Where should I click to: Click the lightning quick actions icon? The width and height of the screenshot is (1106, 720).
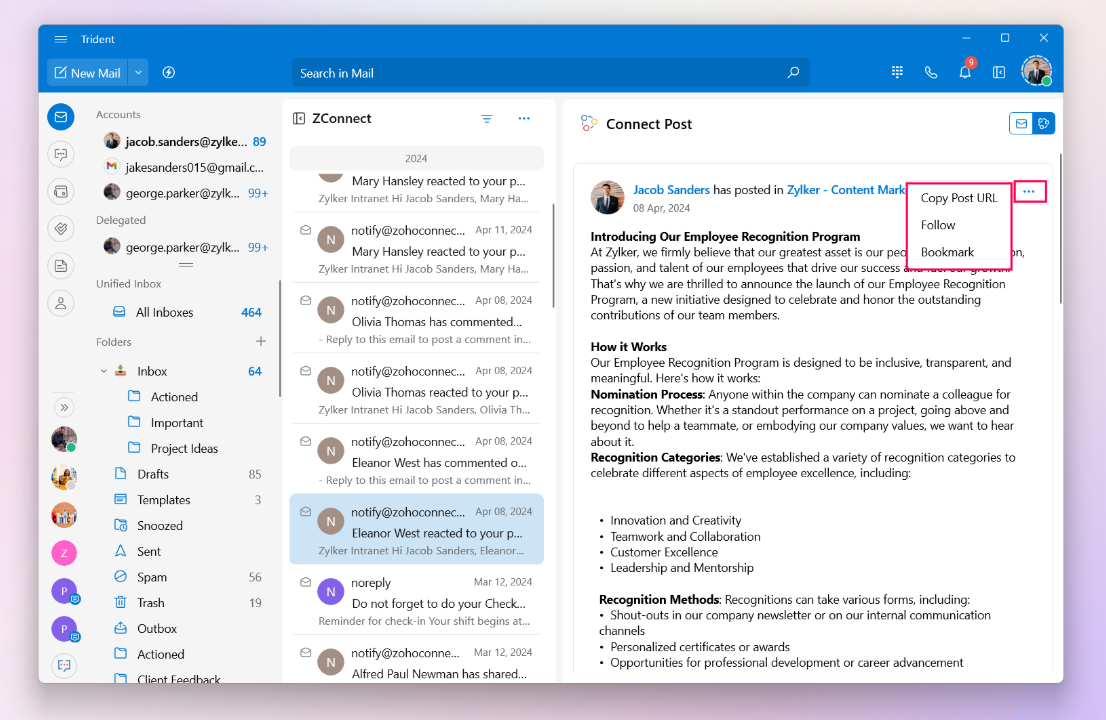(169, 73)
